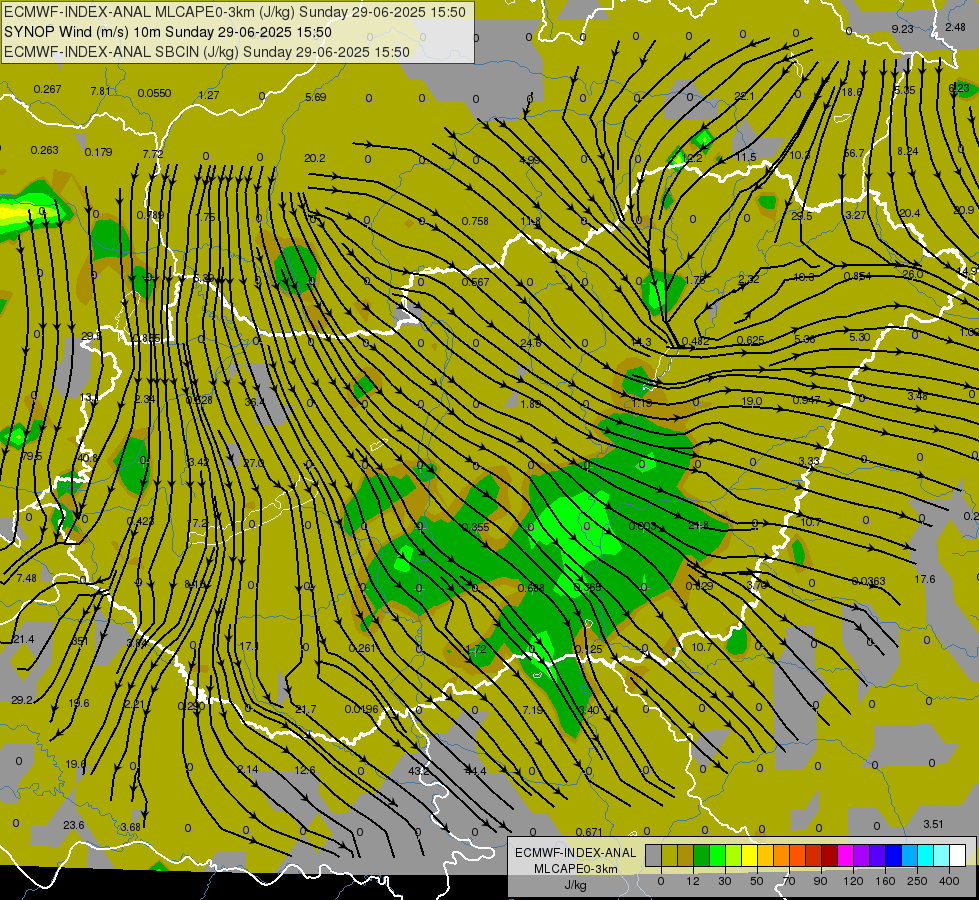The image size is (979, 900).
Task: Click the map value 0.625
Action: click(750, 340)
